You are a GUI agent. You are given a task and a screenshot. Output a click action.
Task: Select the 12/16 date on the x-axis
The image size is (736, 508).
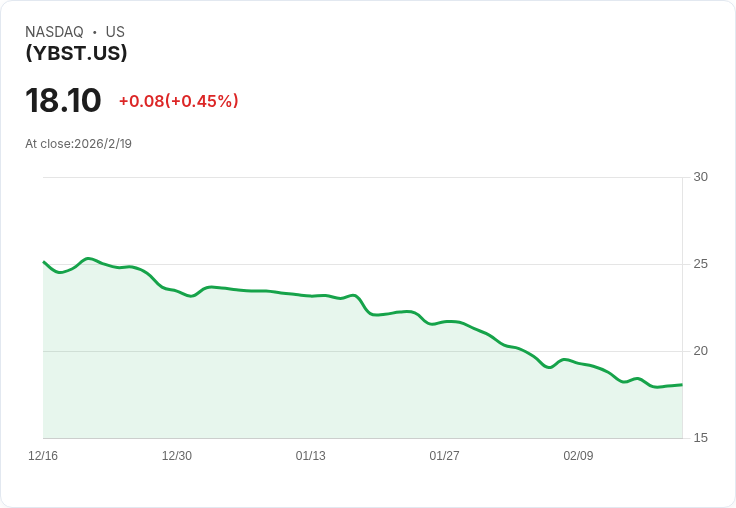(43, 456)
